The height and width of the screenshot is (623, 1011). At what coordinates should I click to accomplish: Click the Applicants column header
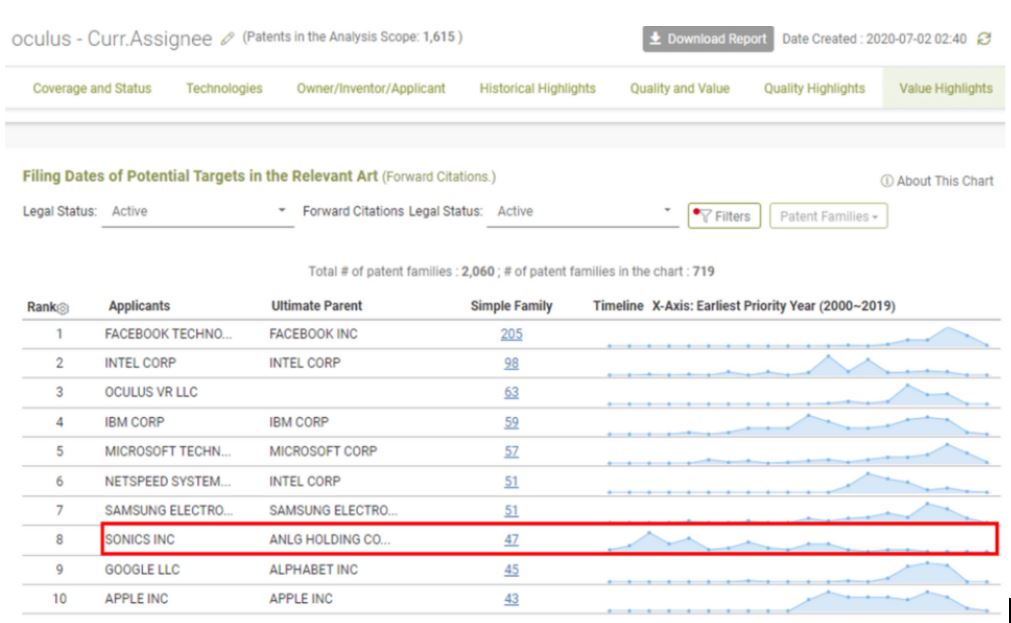click(139, 306)
